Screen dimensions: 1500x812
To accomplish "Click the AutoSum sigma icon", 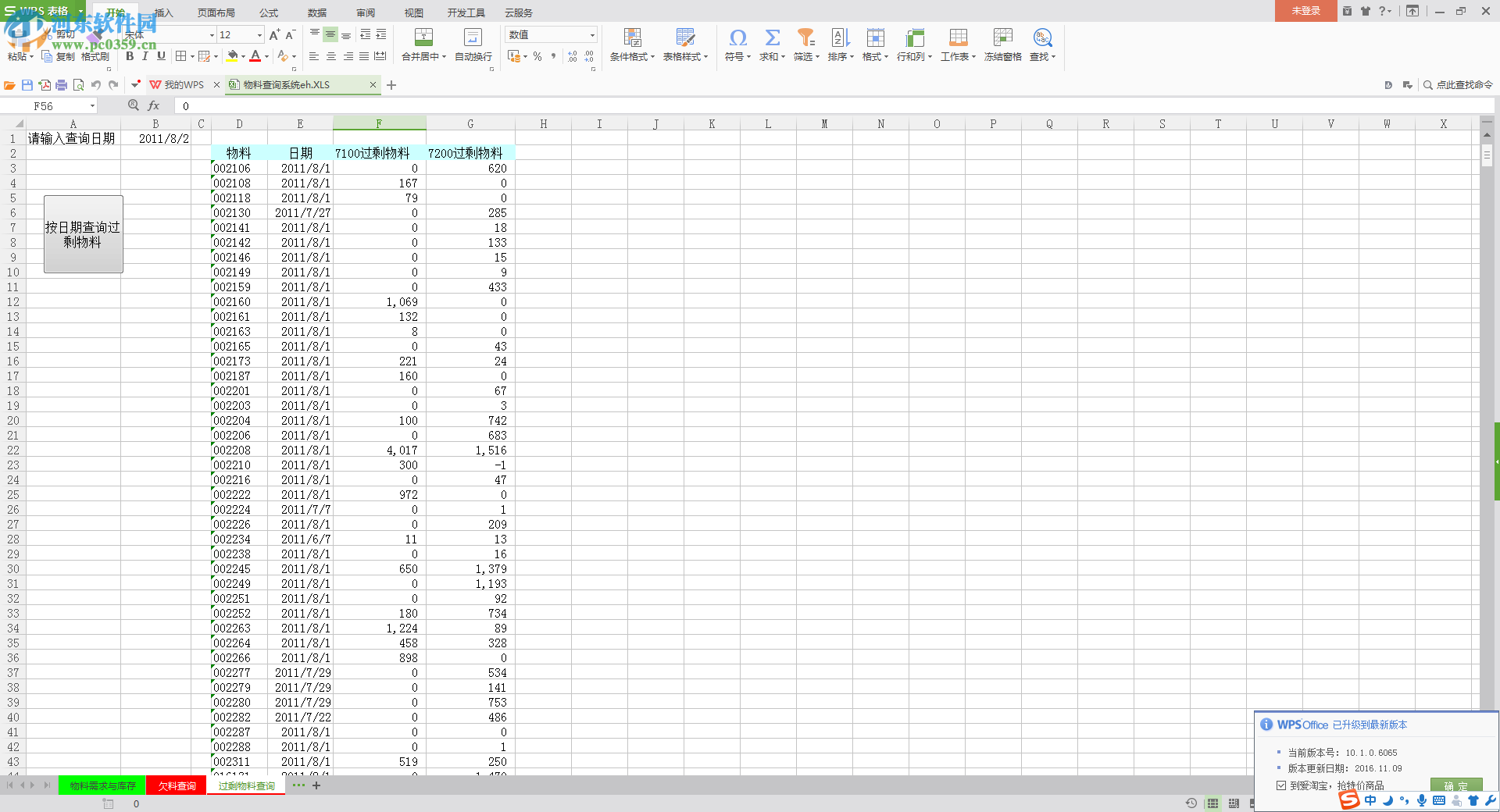I will pyautogui.click(x=772, y=37).
